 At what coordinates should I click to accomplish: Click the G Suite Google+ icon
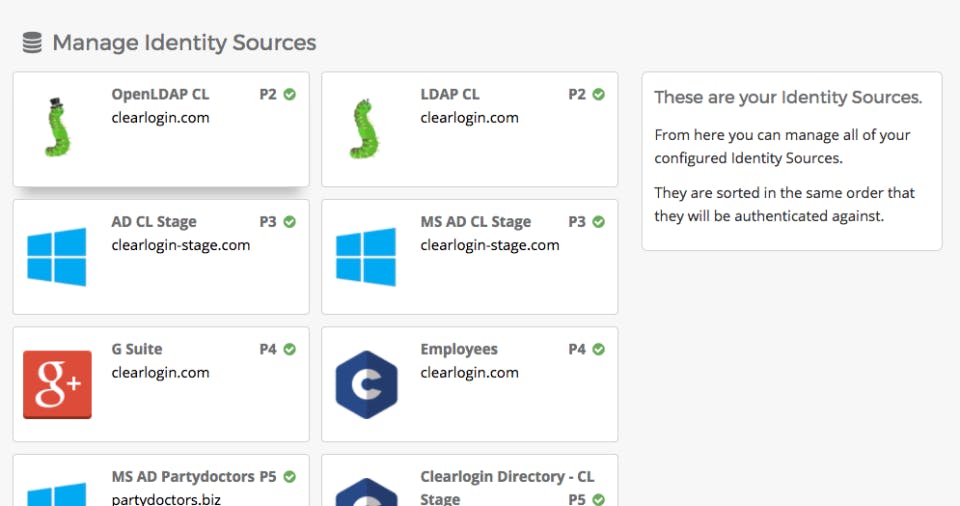pos(57,384)
